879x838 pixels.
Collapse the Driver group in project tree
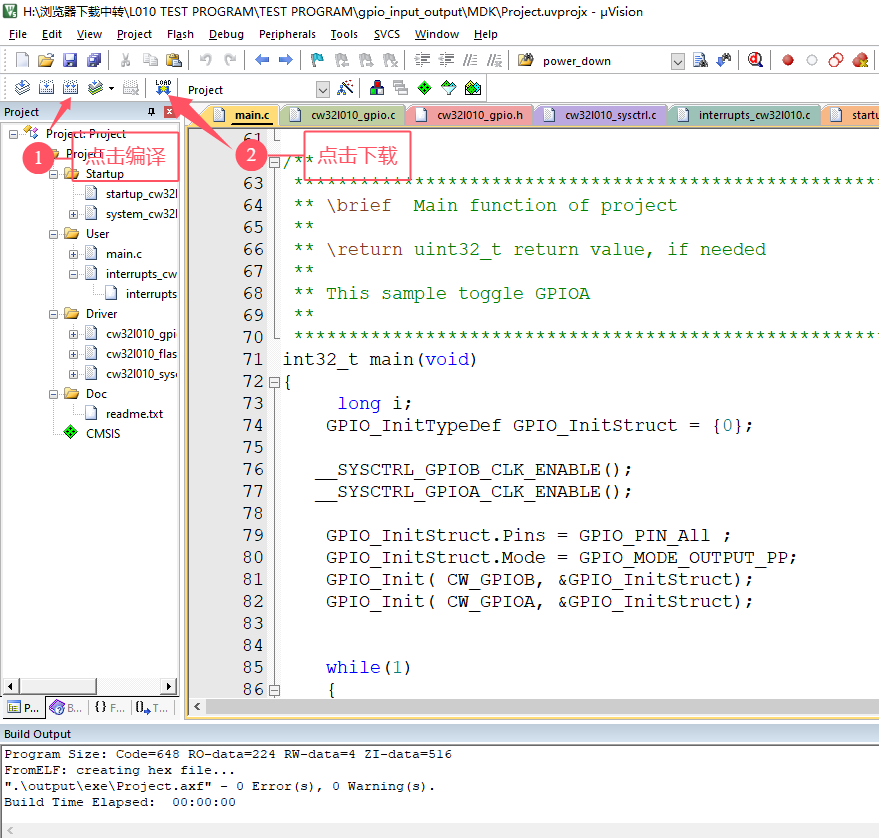[x=54, y=314]
